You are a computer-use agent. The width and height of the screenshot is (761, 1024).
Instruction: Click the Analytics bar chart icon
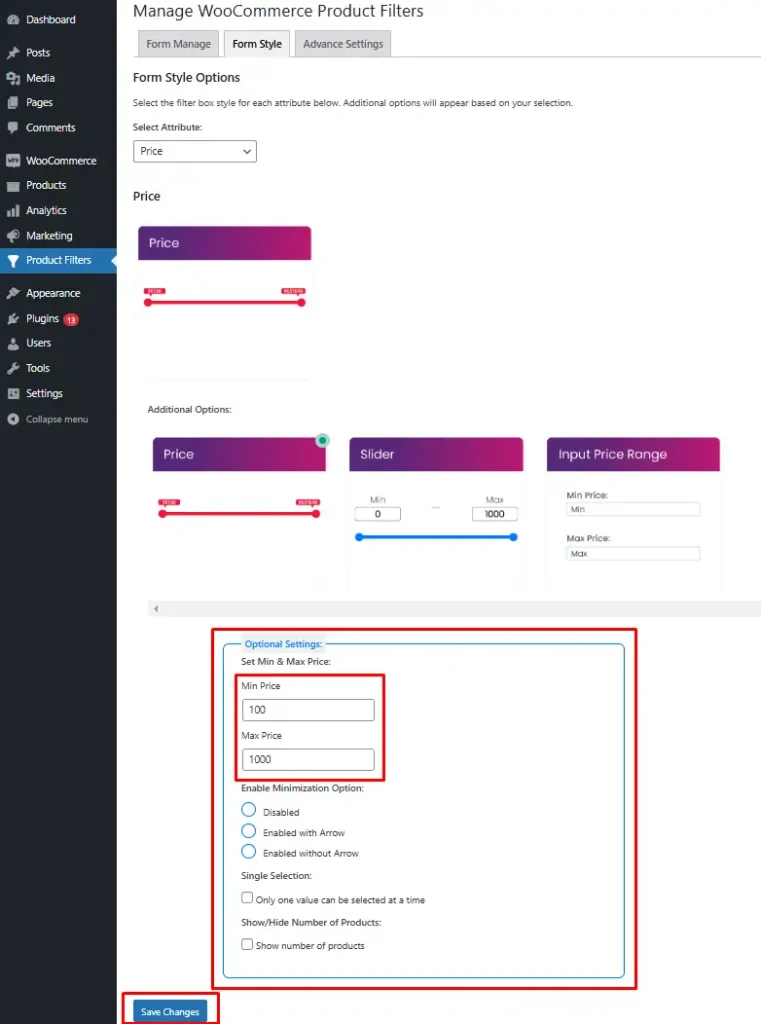[x=13, y=211]
